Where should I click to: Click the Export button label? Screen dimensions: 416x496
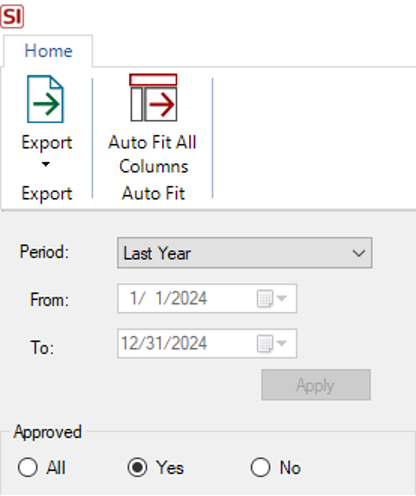[47, 143]
